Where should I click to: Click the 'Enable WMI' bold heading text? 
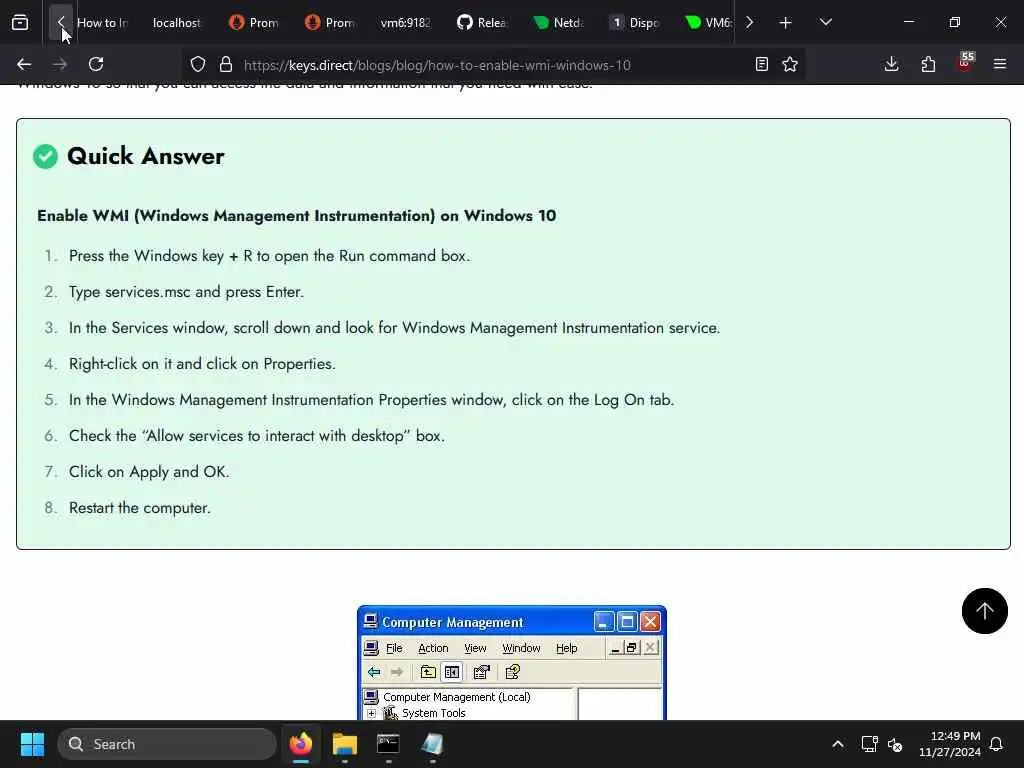[x=296, y=216]
